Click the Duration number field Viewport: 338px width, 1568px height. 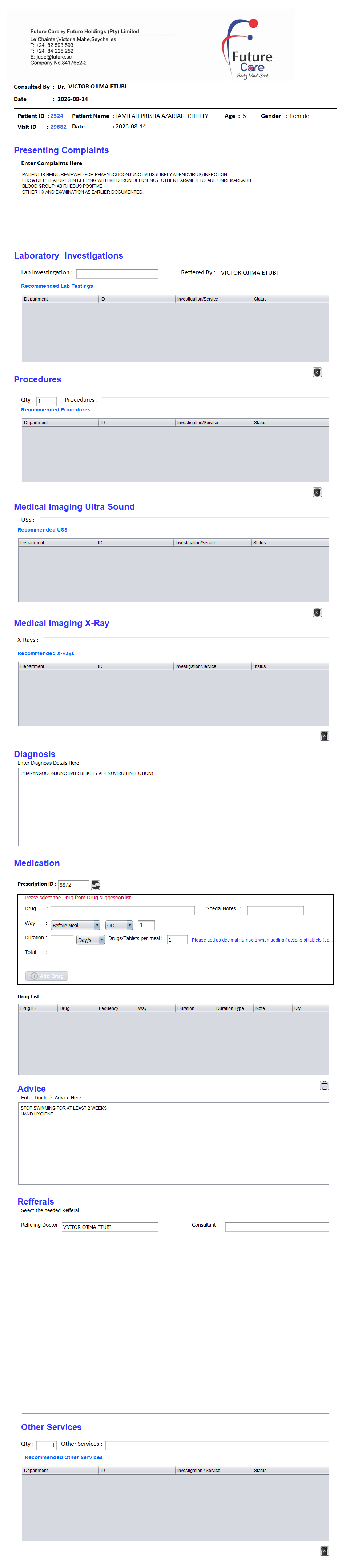point(61,940)
